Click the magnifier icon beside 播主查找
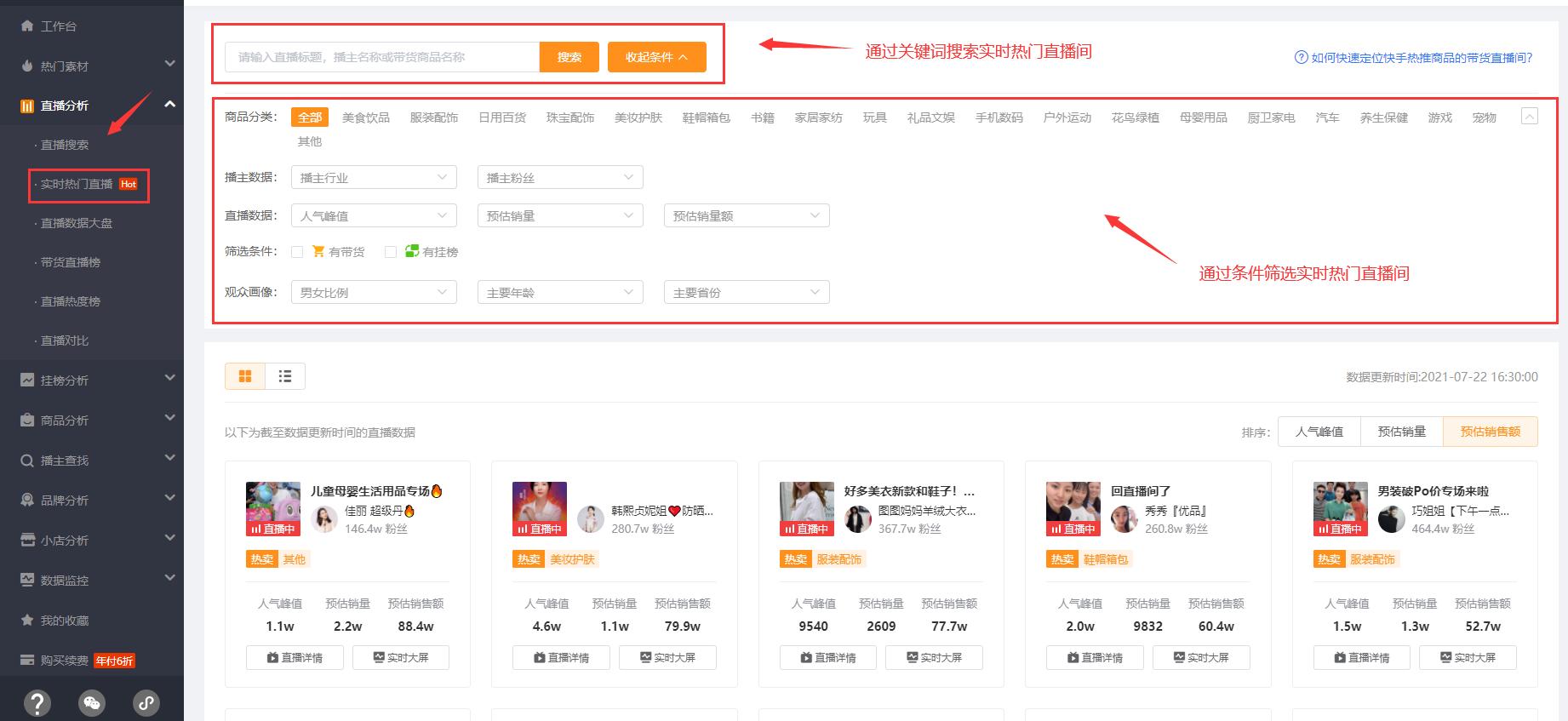Image resolution: width=1568 pixels, height=721 pixels. point(27,460)
